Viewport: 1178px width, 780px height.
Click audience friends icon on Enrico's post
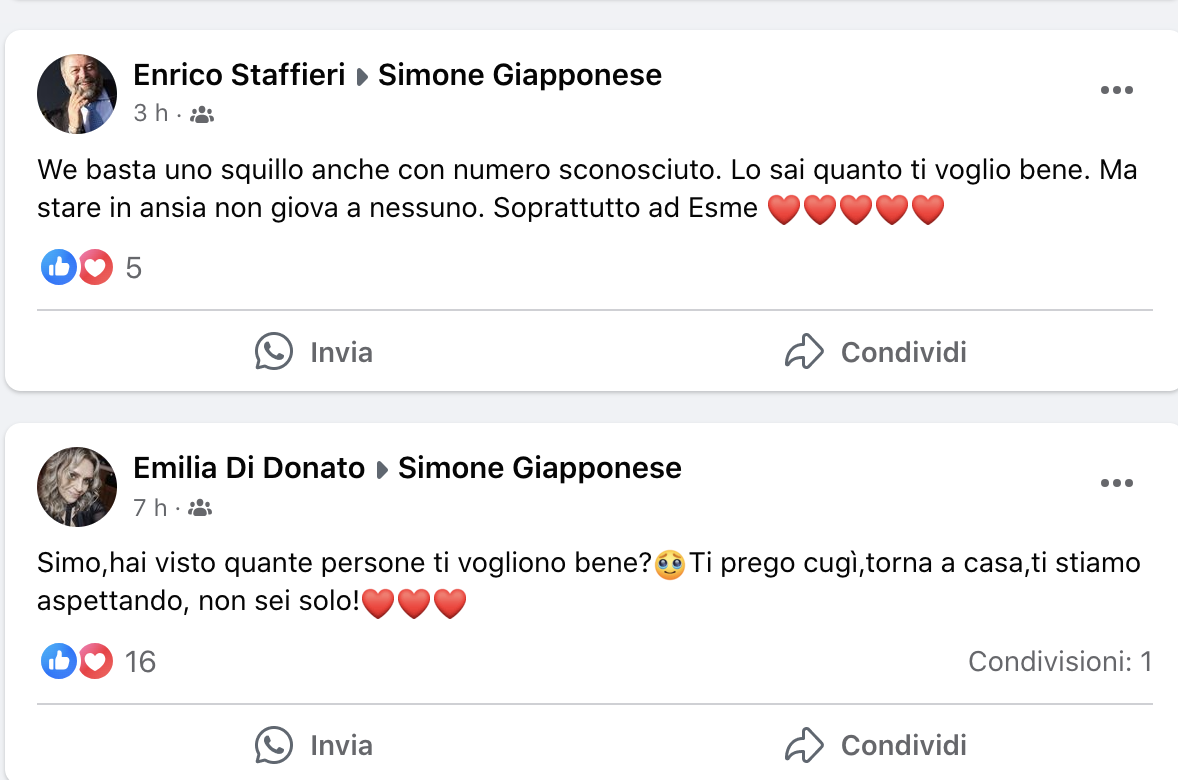[201, 115]
